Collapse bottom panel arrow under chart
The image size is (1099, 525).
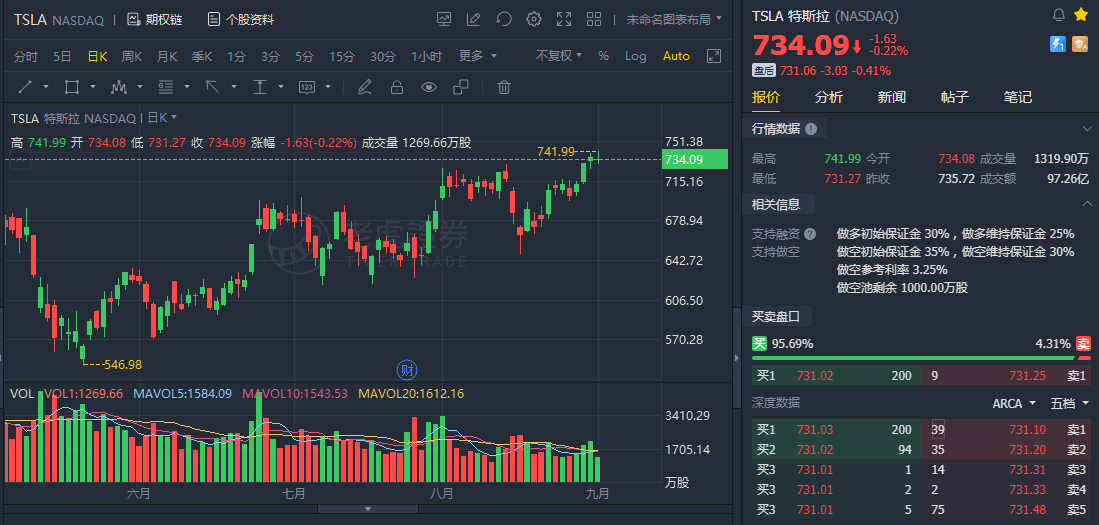click(x=367, y=509)
